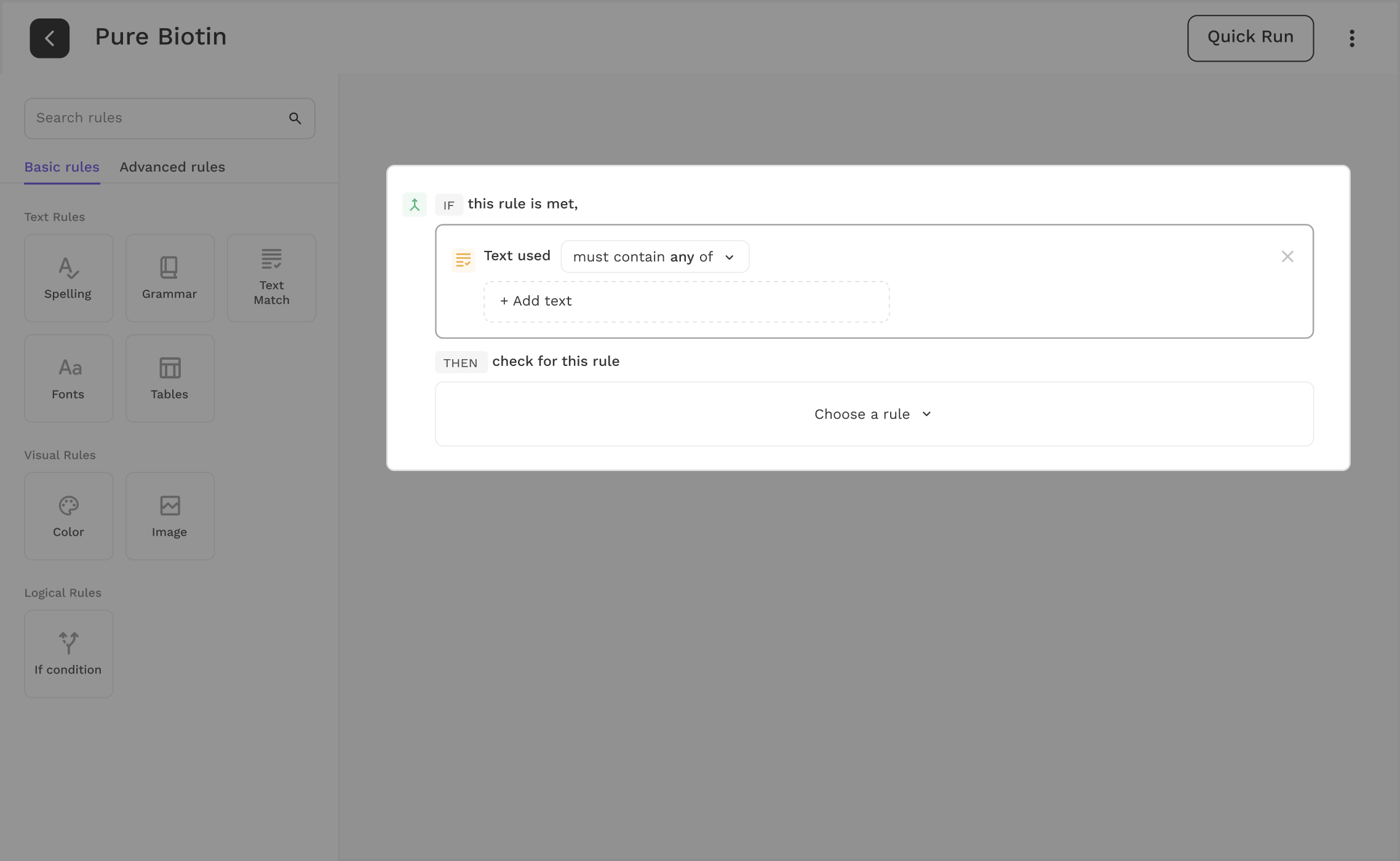Image resolution: width=1400 pixels, height=861 pixels.
Task: Choose the Text Match rule tile
Action: [271, 278]
